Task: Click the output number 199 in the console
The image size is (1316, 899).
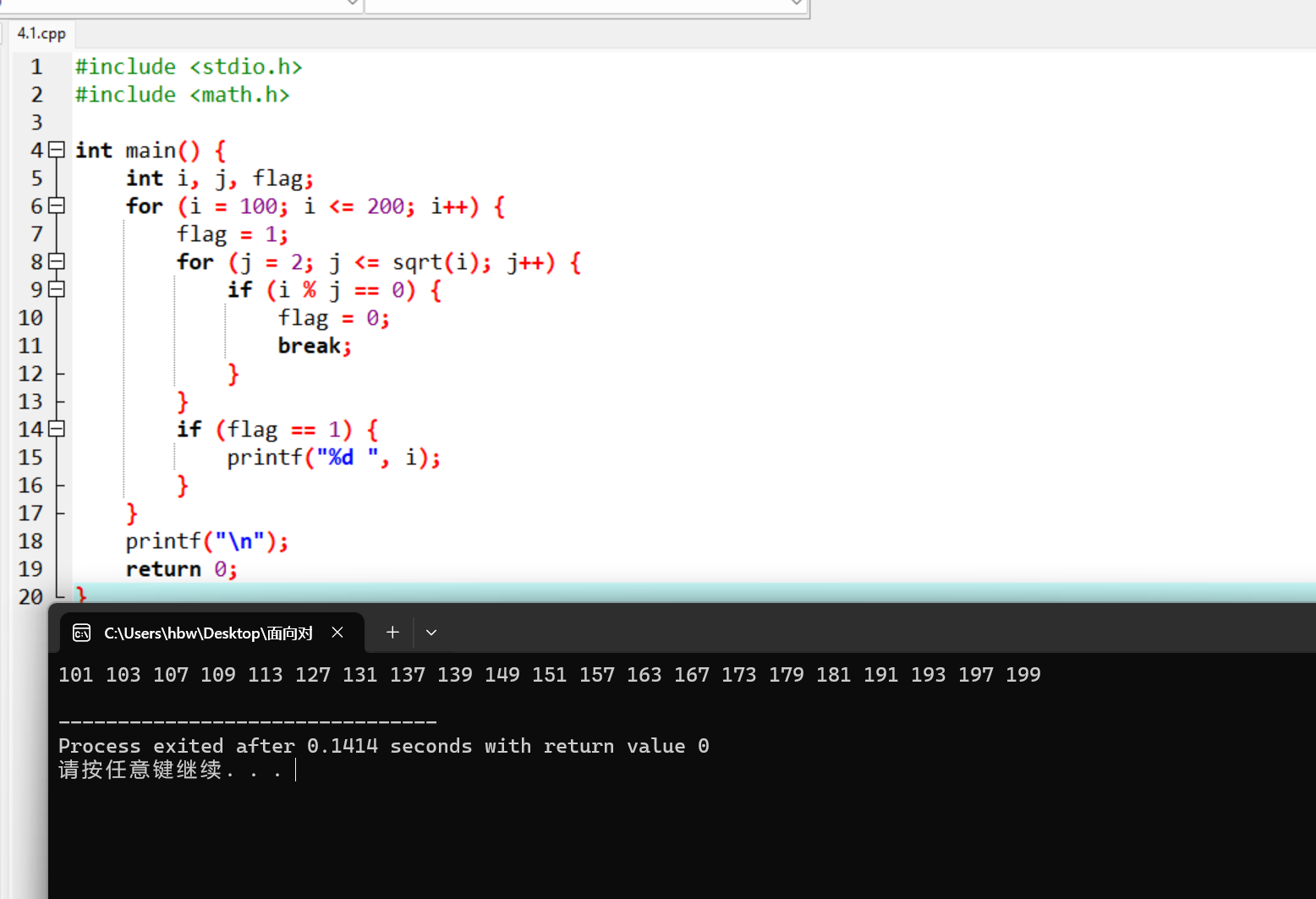Action: click(1023, 675)
